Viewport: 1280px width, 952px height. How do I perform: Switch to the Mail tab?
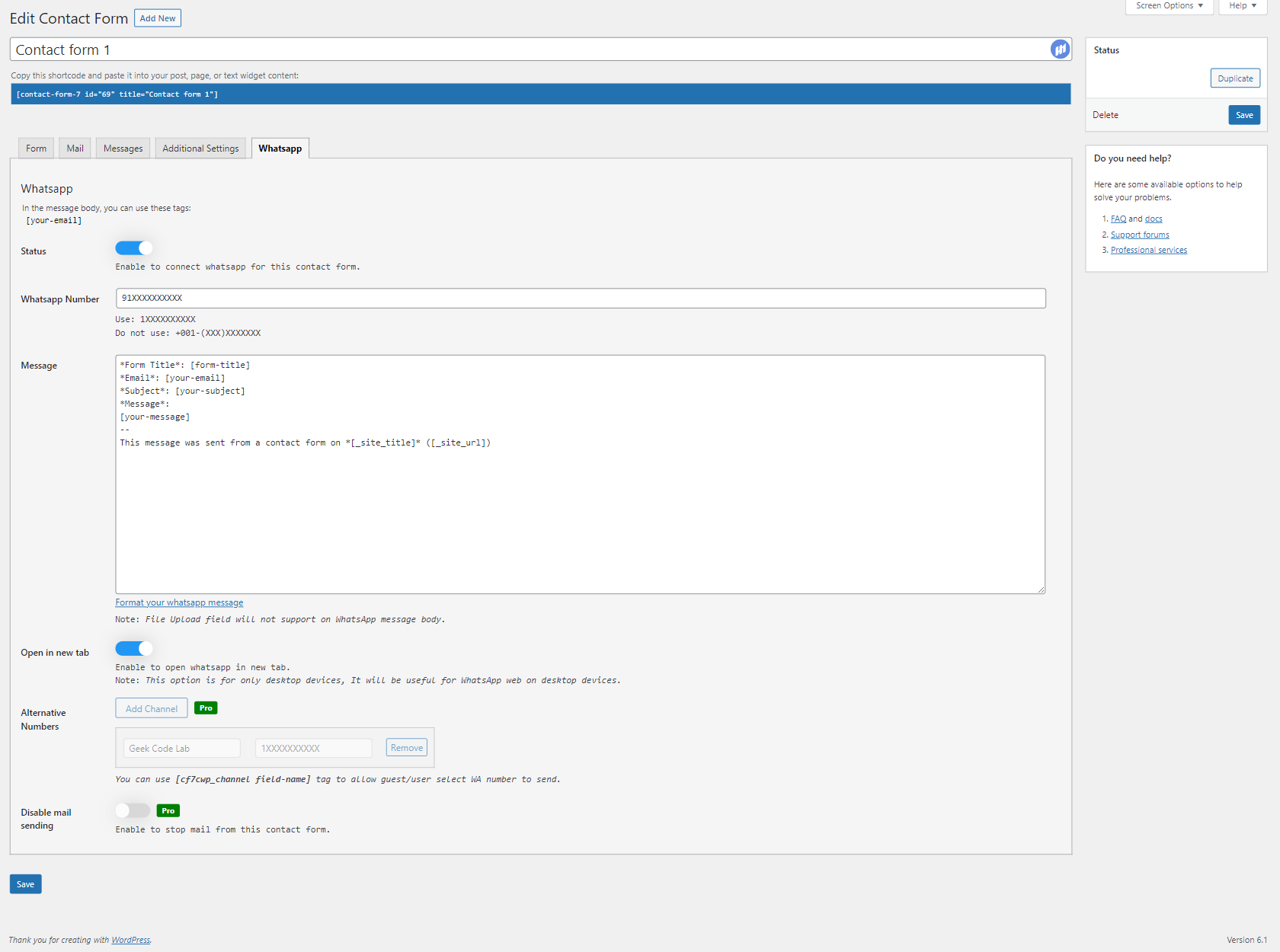coord(75,149)
